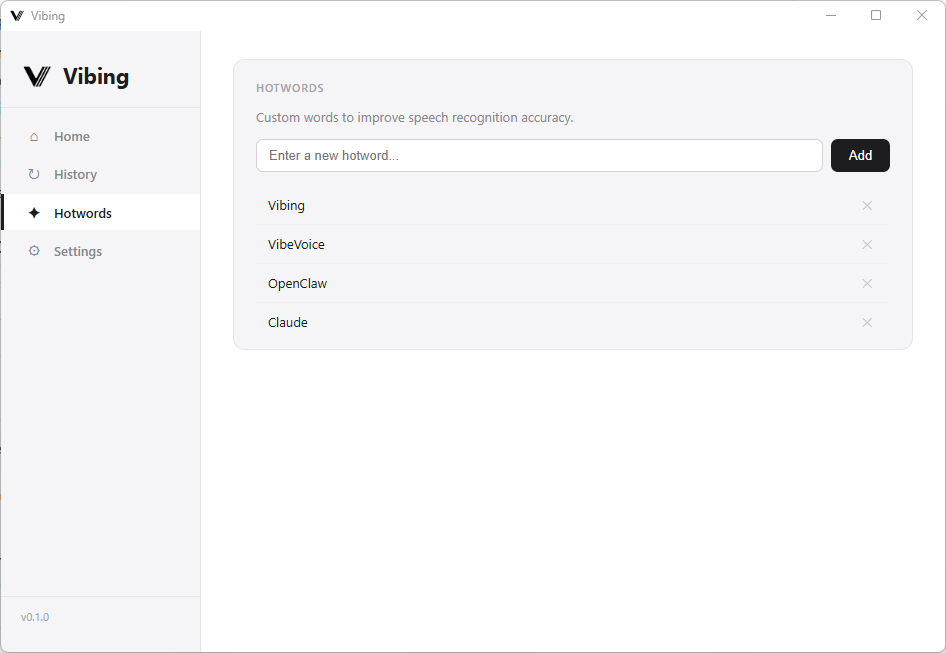Image resolution: width=946 pixels, height=653 pixels.
Task: Click the v0.1.0 version label
Action: (35, 617)
